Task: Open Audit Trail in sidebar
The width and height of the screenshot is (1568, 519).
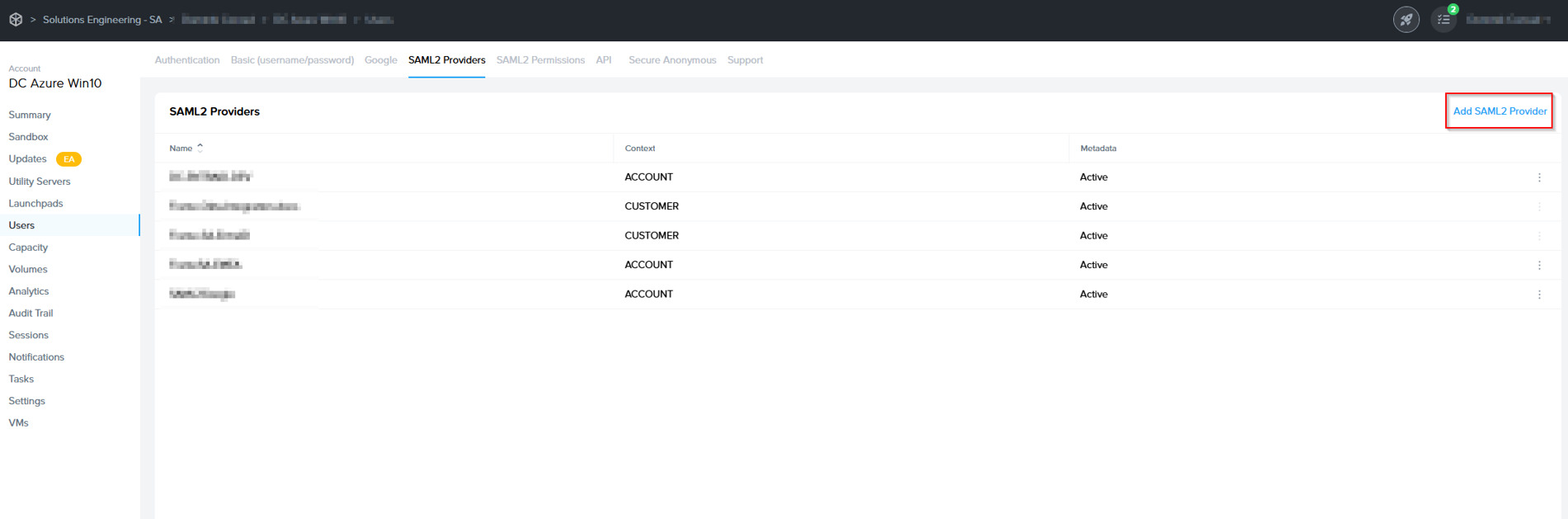Action: [x=31, y=314]
